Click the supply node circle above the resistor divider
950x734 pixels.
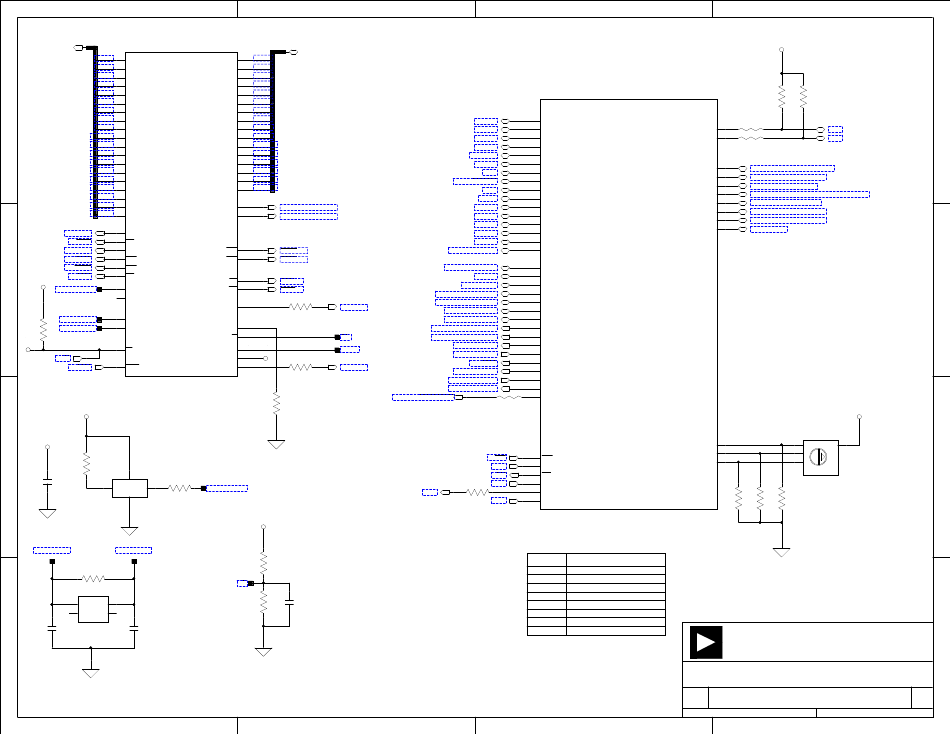tap(264, 527)
